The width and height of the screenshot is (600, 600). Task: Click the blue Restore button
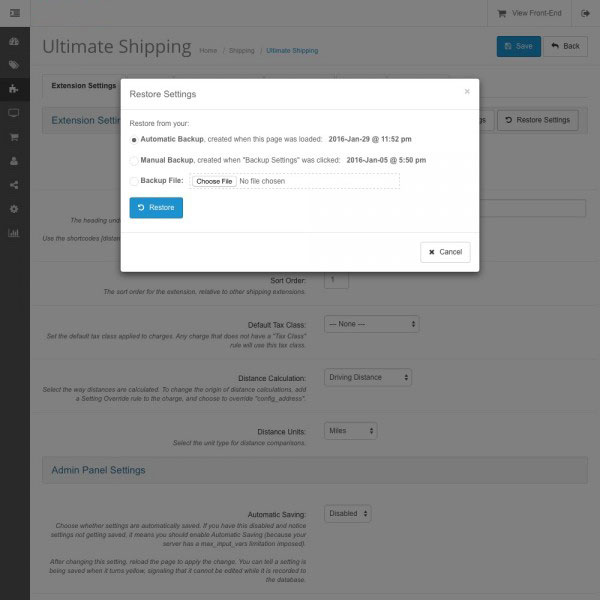click(x=156, y=207)
